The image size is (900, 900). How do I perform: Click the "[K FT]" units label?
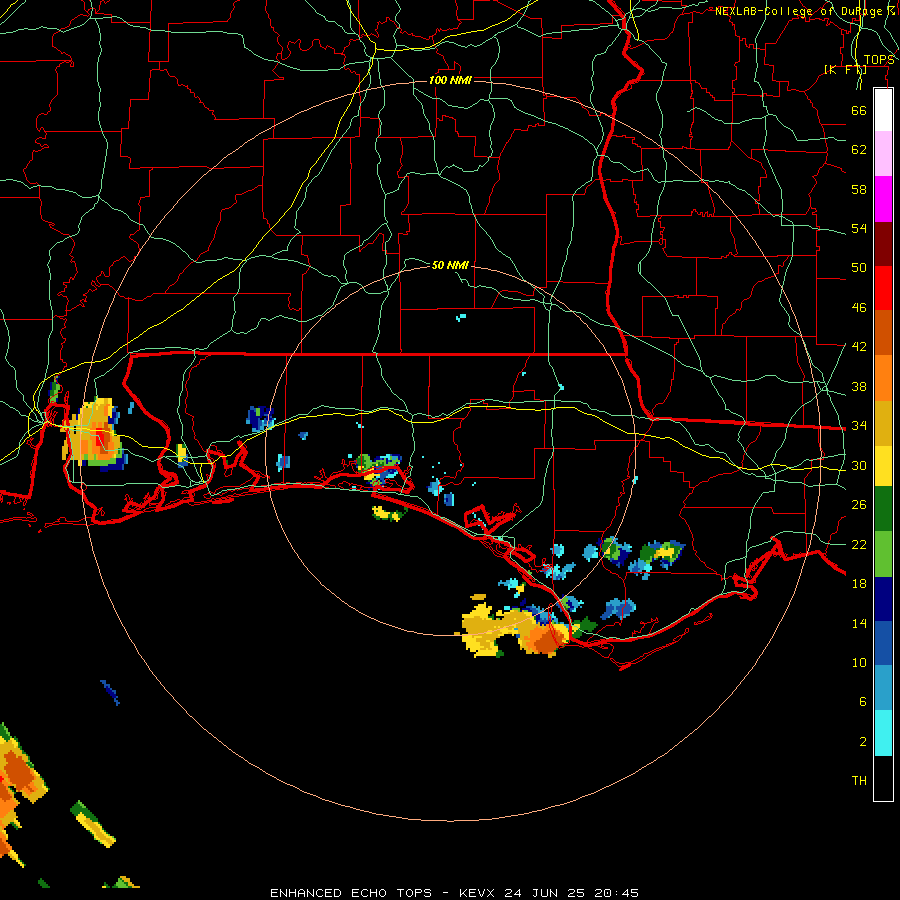click(845, 69)
